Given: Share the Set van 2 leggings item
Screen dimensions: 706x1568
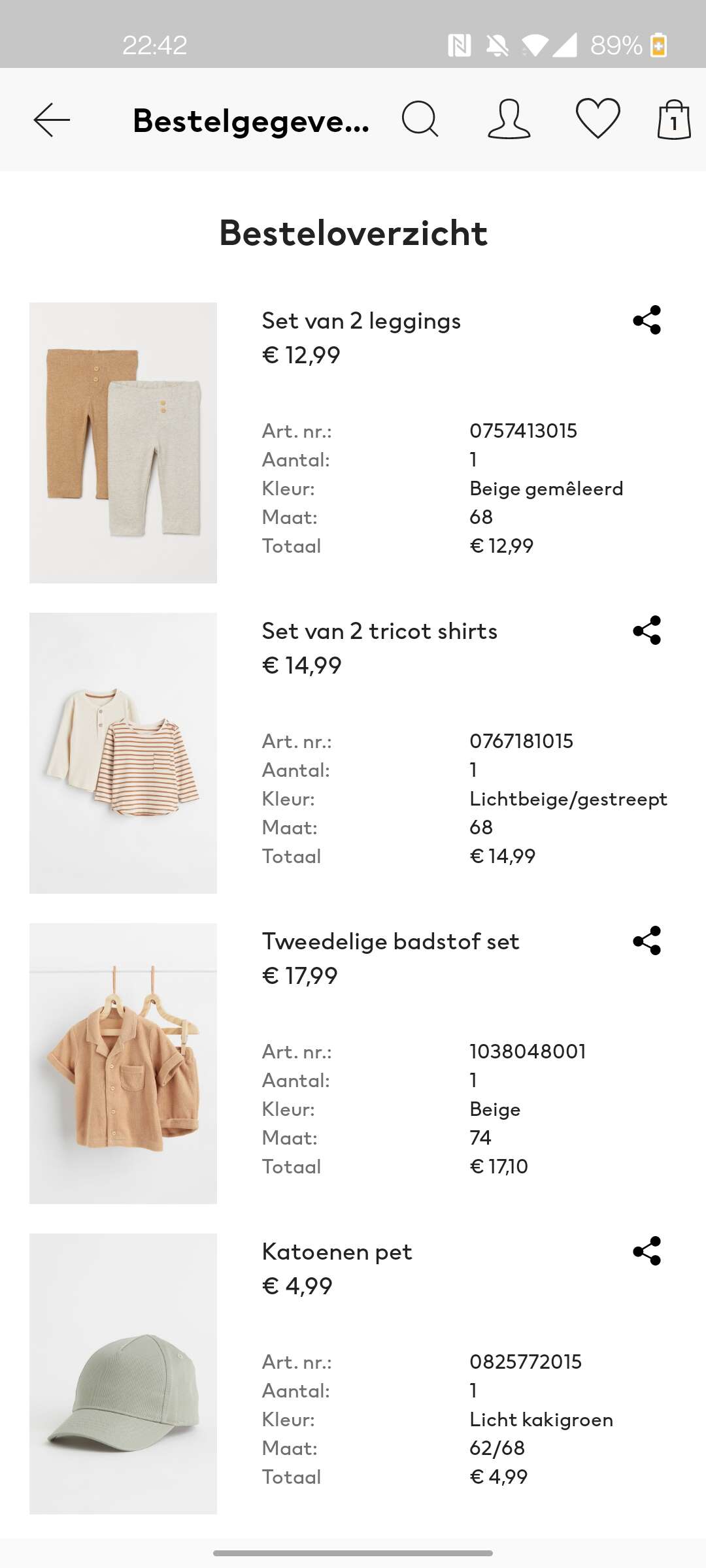Looking at the screenshot, I should click(x=647, y=320).
